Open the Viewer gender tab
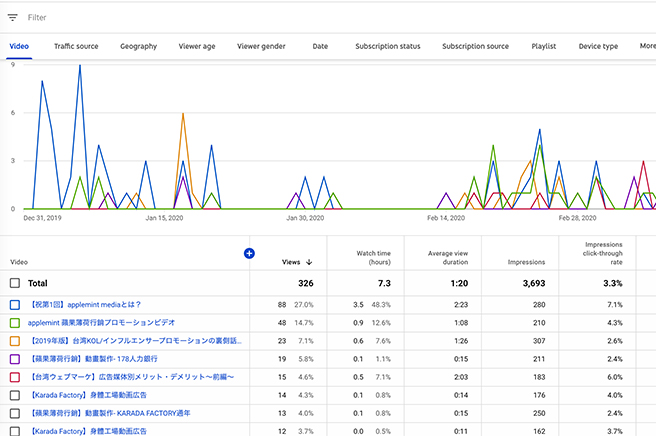This screenshot has height=436, width=656. (x=261, y=46)
